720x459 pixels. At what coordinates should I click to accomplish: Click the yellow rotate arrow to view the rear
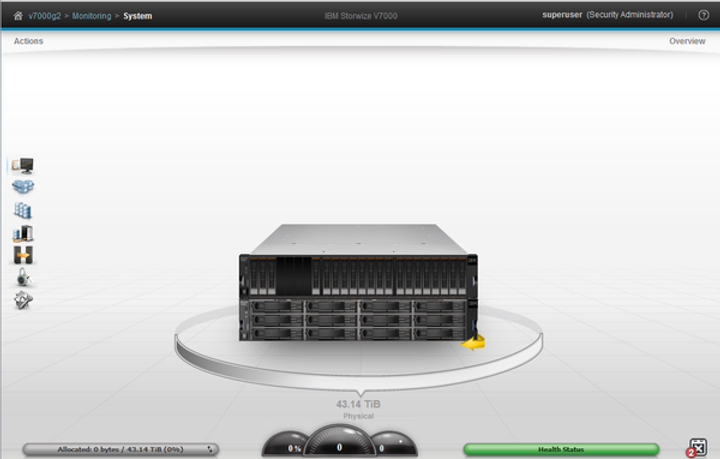(473, 342)
